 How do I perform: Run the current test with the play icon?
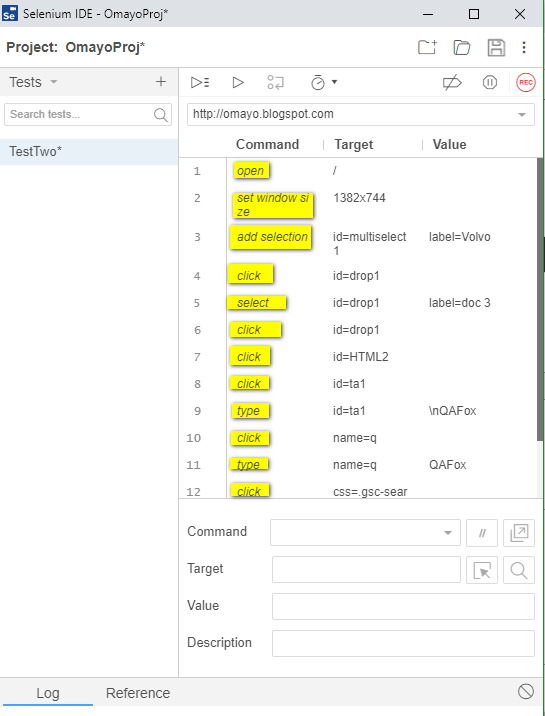point(238,82)
